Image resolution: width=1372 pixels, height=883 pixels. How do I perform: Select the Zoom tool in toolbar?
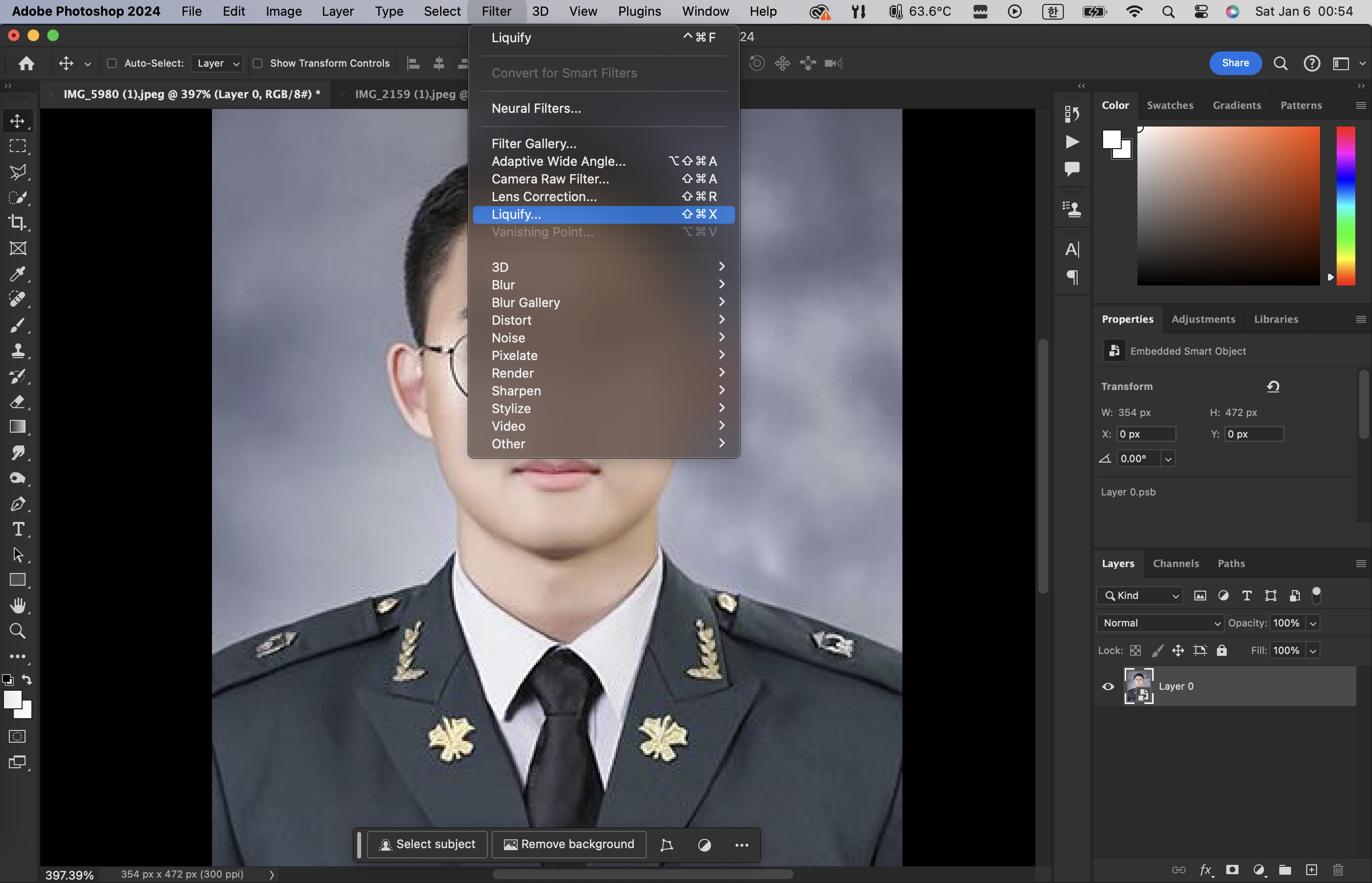pos(17,631)
